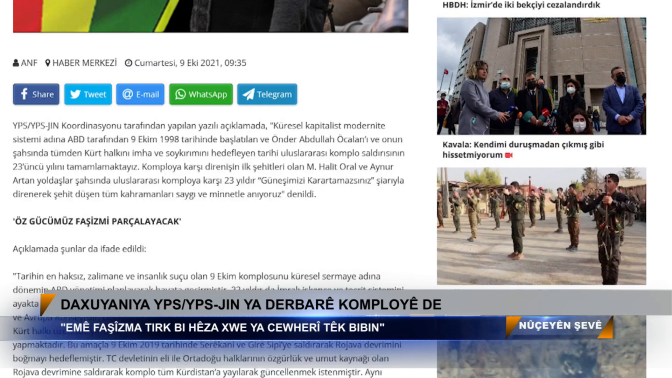The width and height of the screenshot is (672, 378).
Task: Click the clock icon beside the date
Action: (128, 63)
